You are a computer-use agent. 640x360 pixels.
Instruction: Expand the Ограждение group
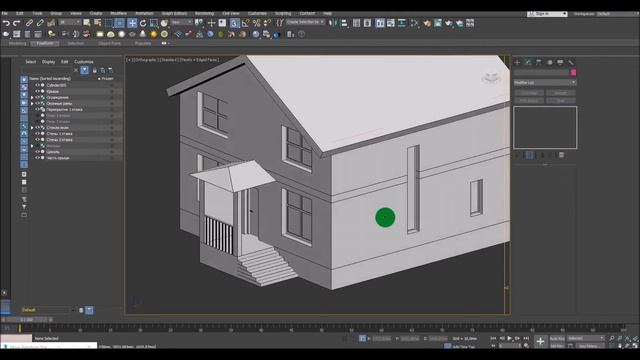click(32, 98)
